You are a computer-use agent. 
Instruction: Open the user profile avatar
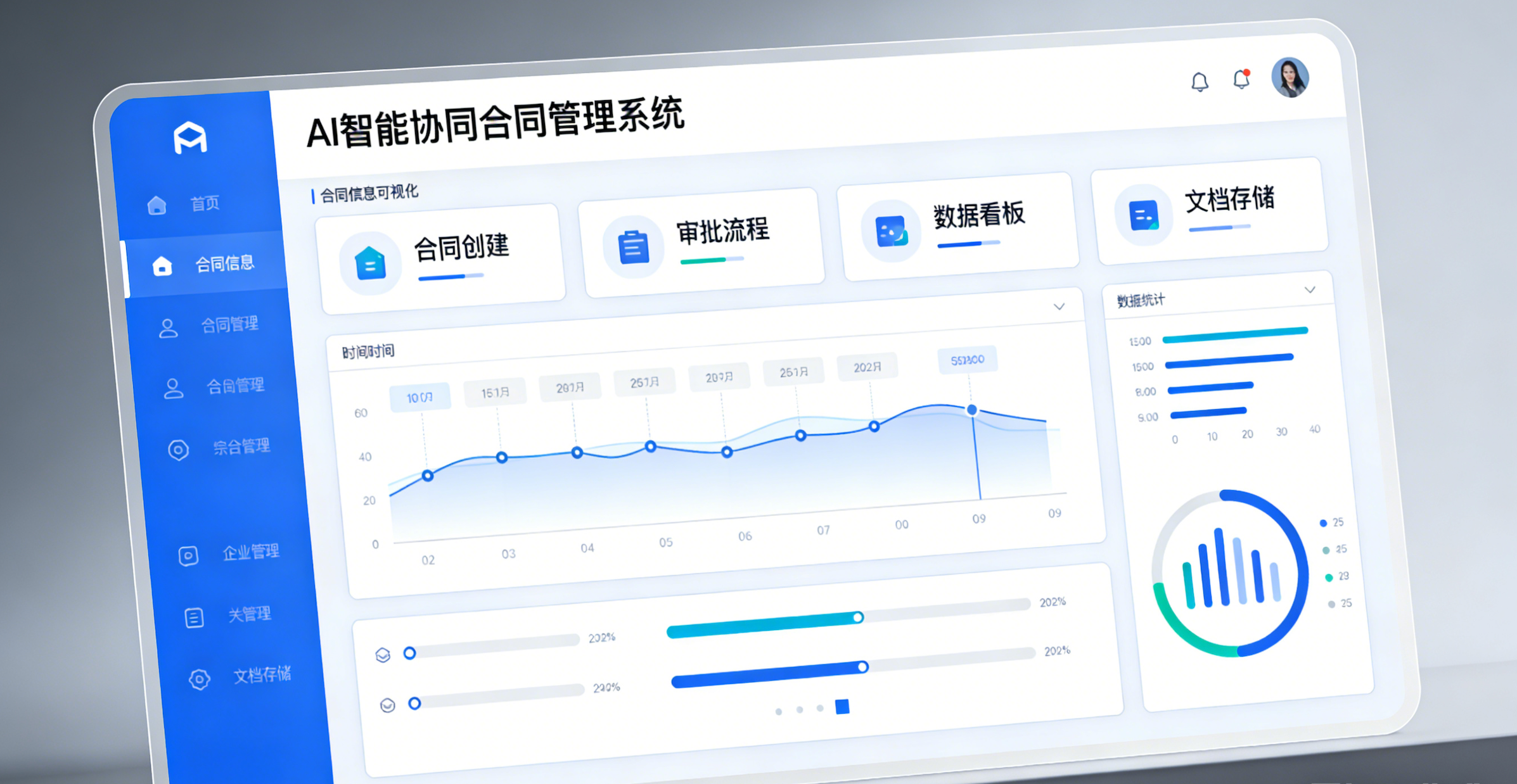(x=1290, y=77)
